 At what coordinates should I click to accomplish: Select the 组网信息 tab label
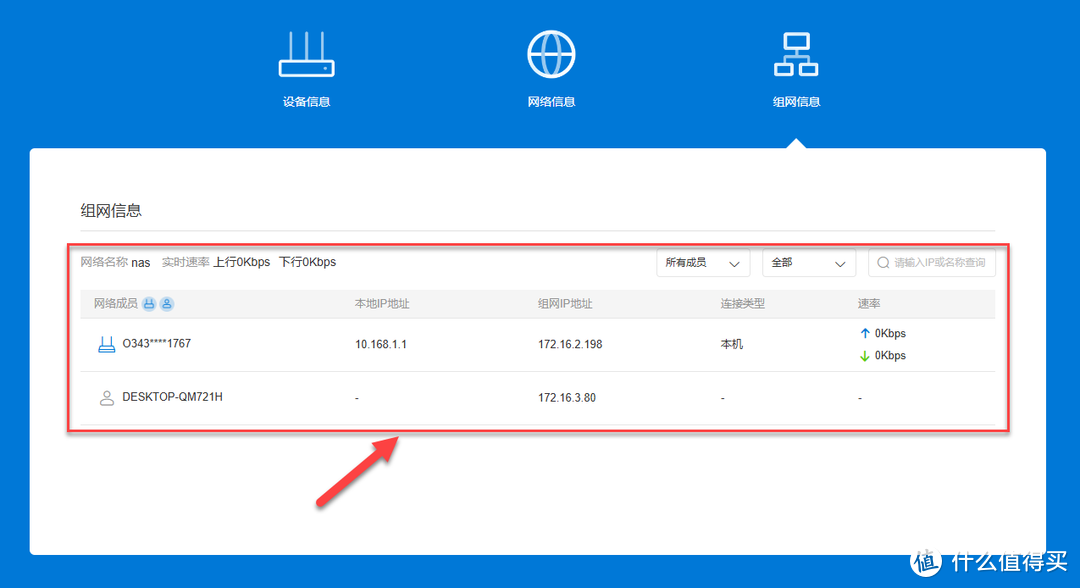796,102
